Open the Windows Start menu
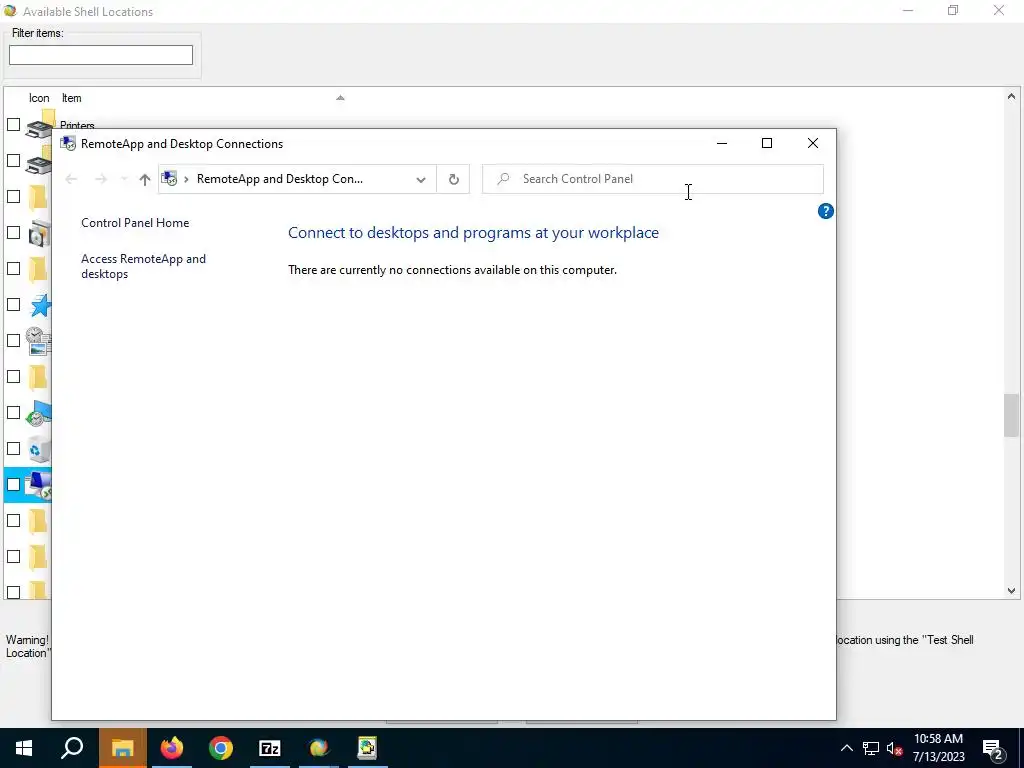Image resolution: width=1024 pixels, height=768 pixels. [24, 748]
